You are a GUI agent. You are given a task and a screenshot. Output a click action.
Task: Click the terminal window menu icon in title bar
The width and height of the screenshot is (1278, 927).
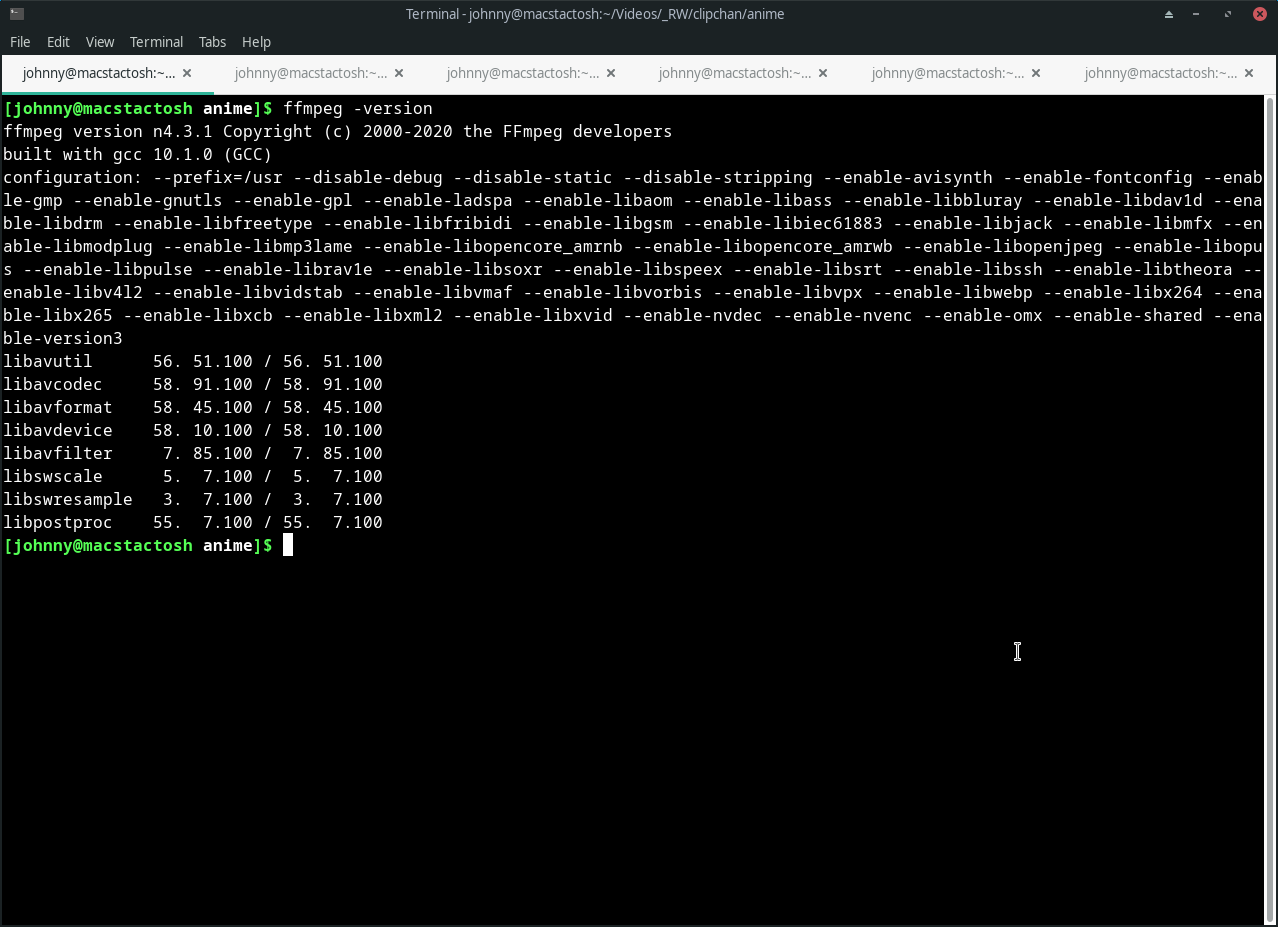coord(16,14)
